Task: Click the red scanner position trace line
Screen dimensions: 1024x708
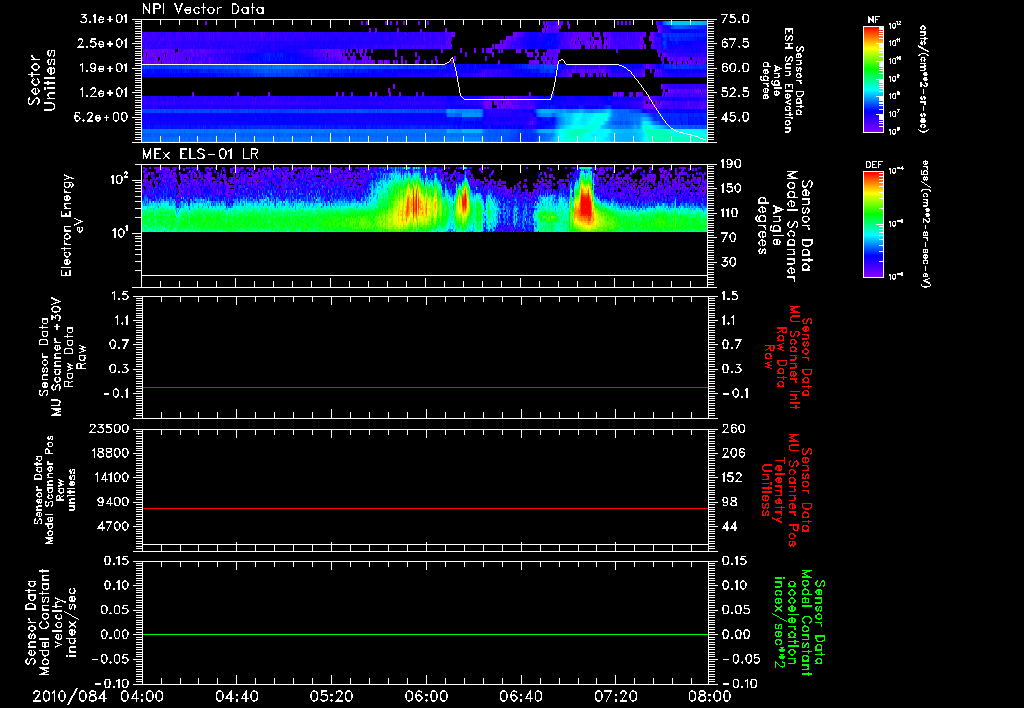Action: (x=425, y=508)
